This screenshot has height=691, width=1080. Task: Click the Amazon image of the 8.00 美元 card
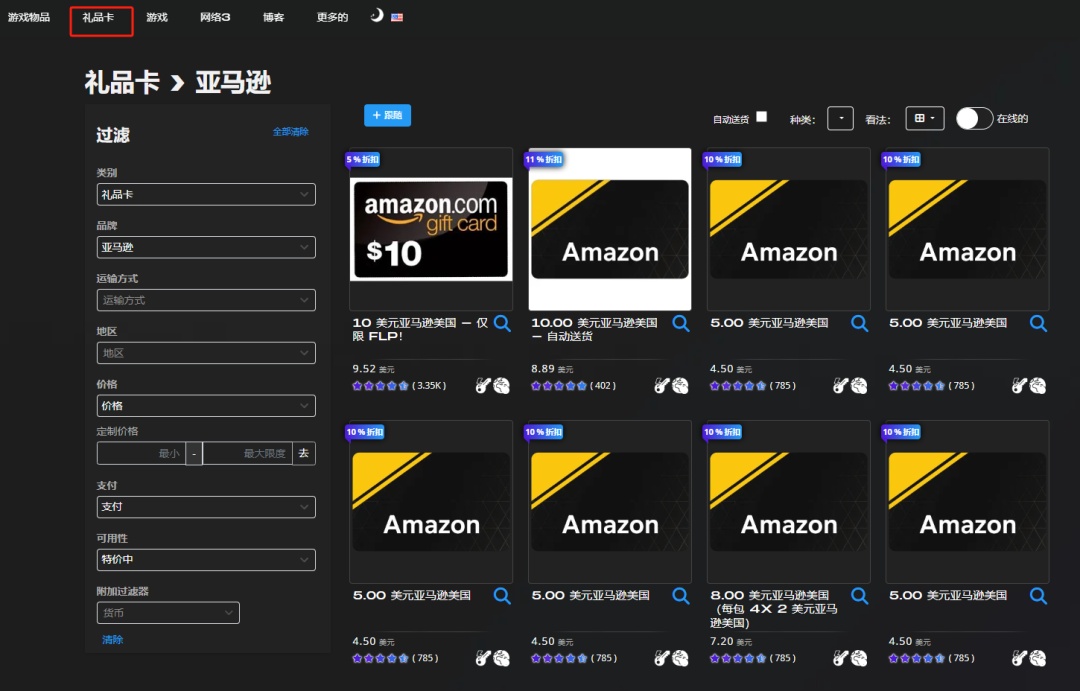click(789, 502)
